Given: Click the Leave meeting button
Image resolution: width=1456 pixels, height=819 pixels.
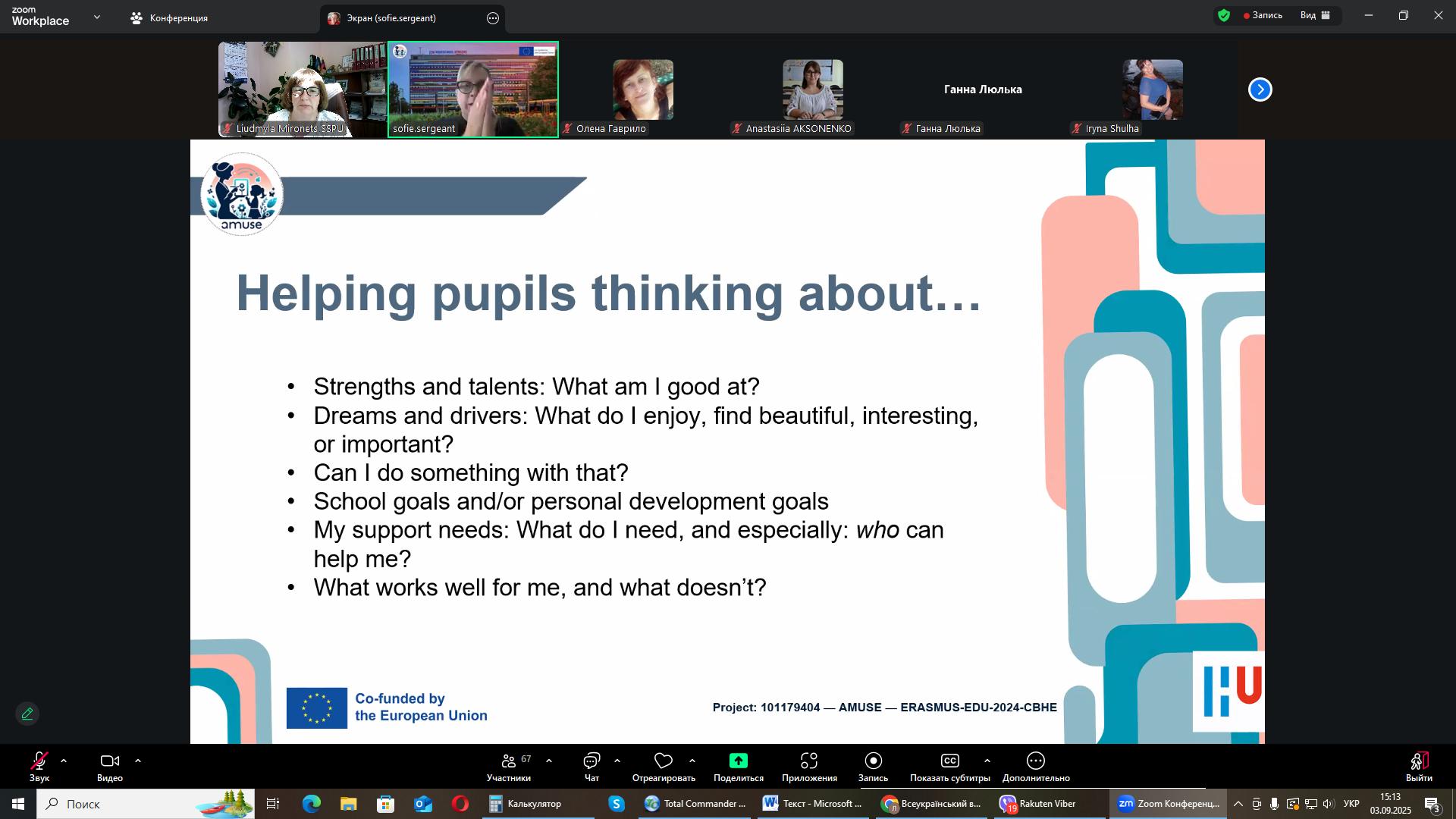Looking at the screenshot, I should 1418,764.
